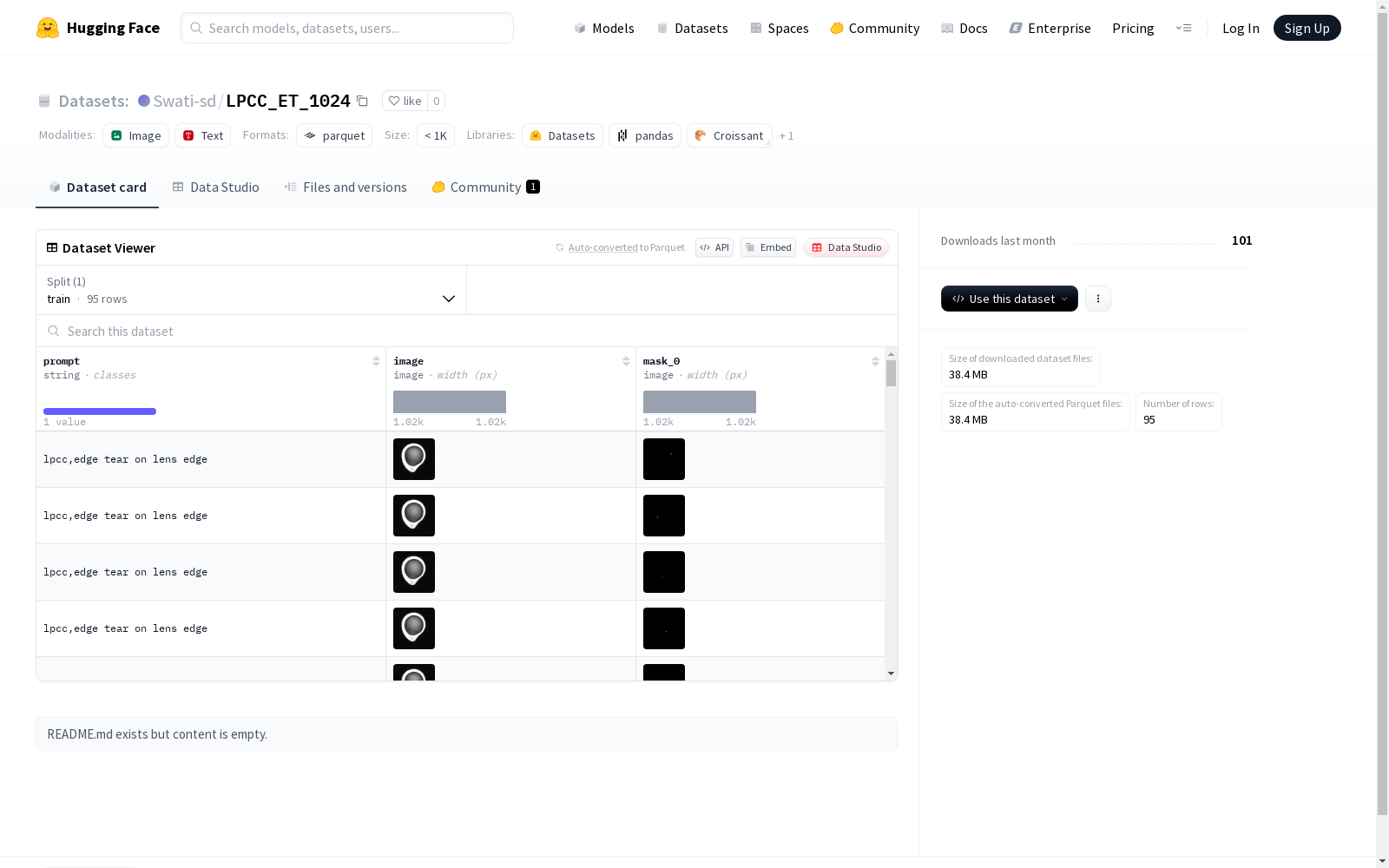This screenshot has width=1389, height=868.
Task: Open the Use this dataset dropdown
Action: point(1010,299)
